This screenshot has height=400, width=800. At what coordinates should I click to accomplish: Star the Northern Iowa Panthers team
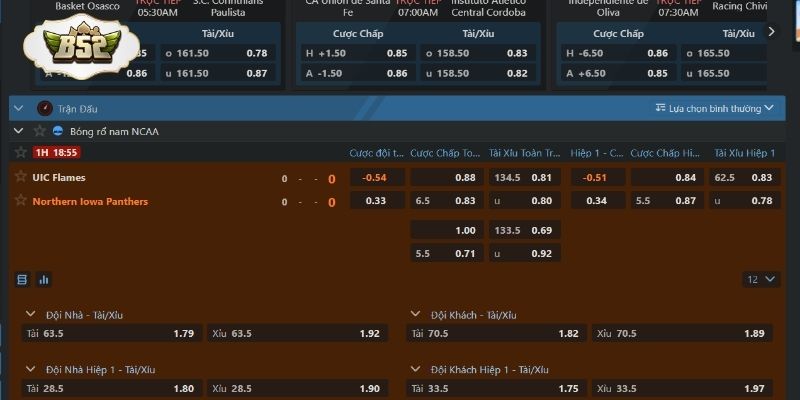20,201
